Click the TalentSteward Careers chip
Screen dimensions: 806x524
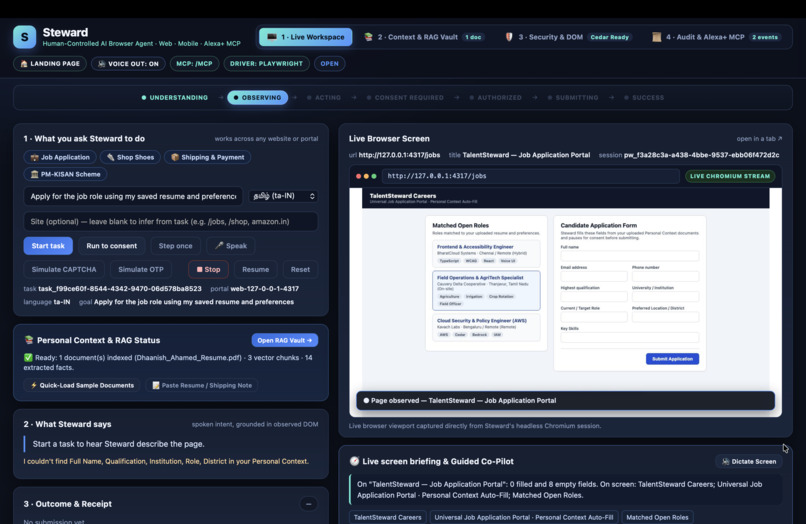coord(388,517)
